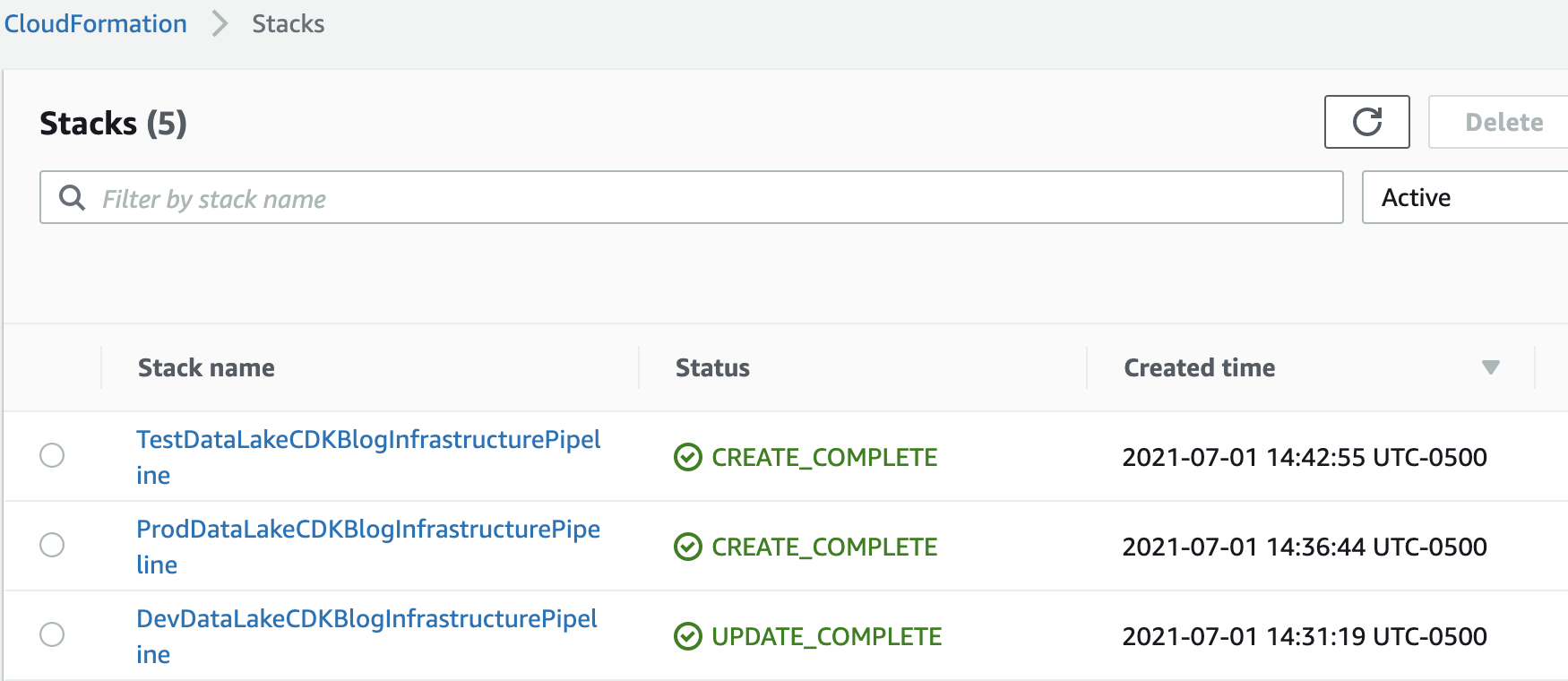Open the CloudFormation breadcrumb link
1568x681 pixels.
[96, 24]
